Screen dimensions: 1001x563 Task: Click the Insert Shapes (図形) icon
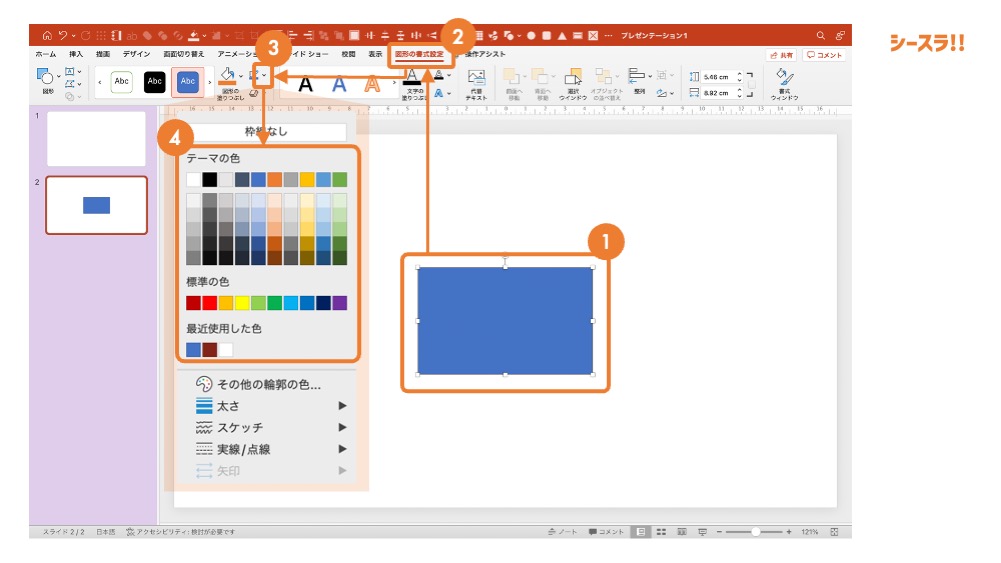tap(46, 80)
